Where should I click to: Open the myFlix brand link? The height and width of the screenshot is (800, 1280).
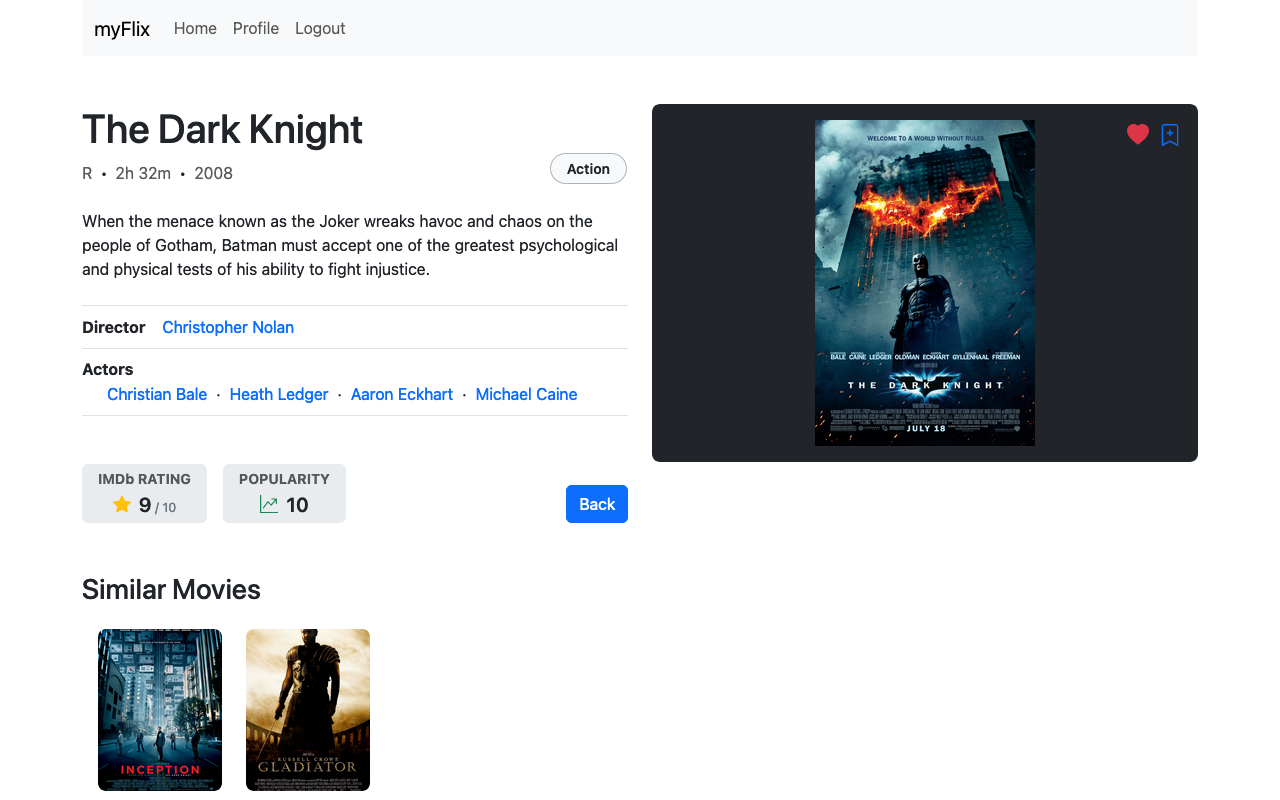[x=122, y=29]
